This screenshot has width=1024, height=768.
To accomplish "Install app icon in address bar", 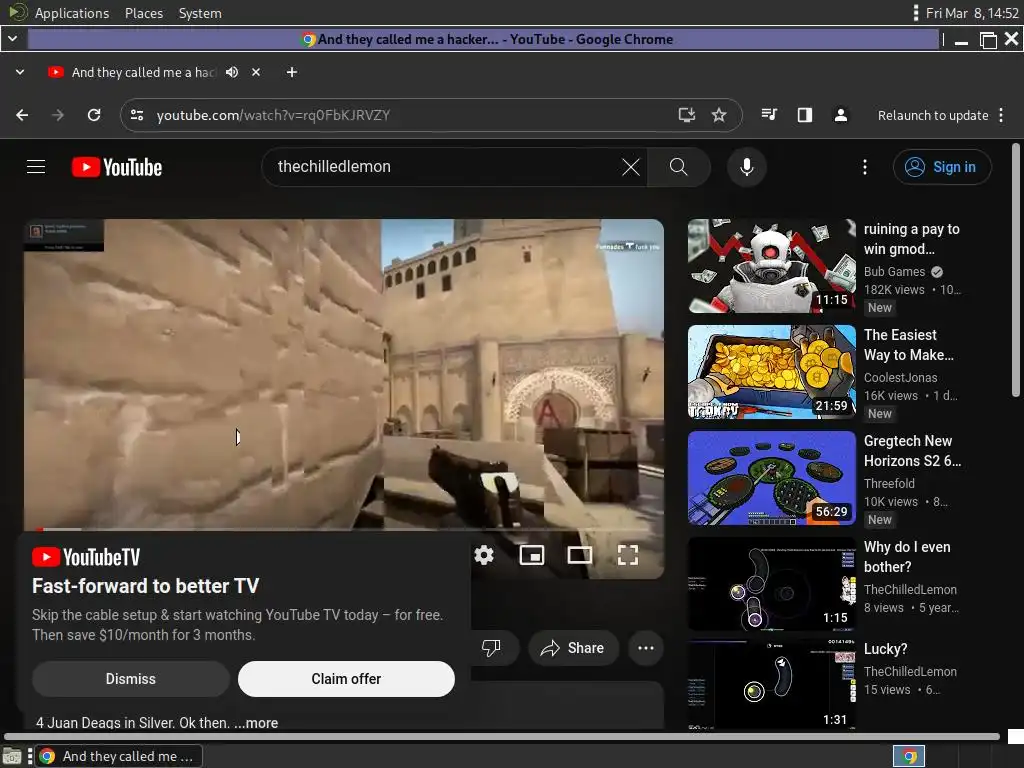I will point(686,115).
